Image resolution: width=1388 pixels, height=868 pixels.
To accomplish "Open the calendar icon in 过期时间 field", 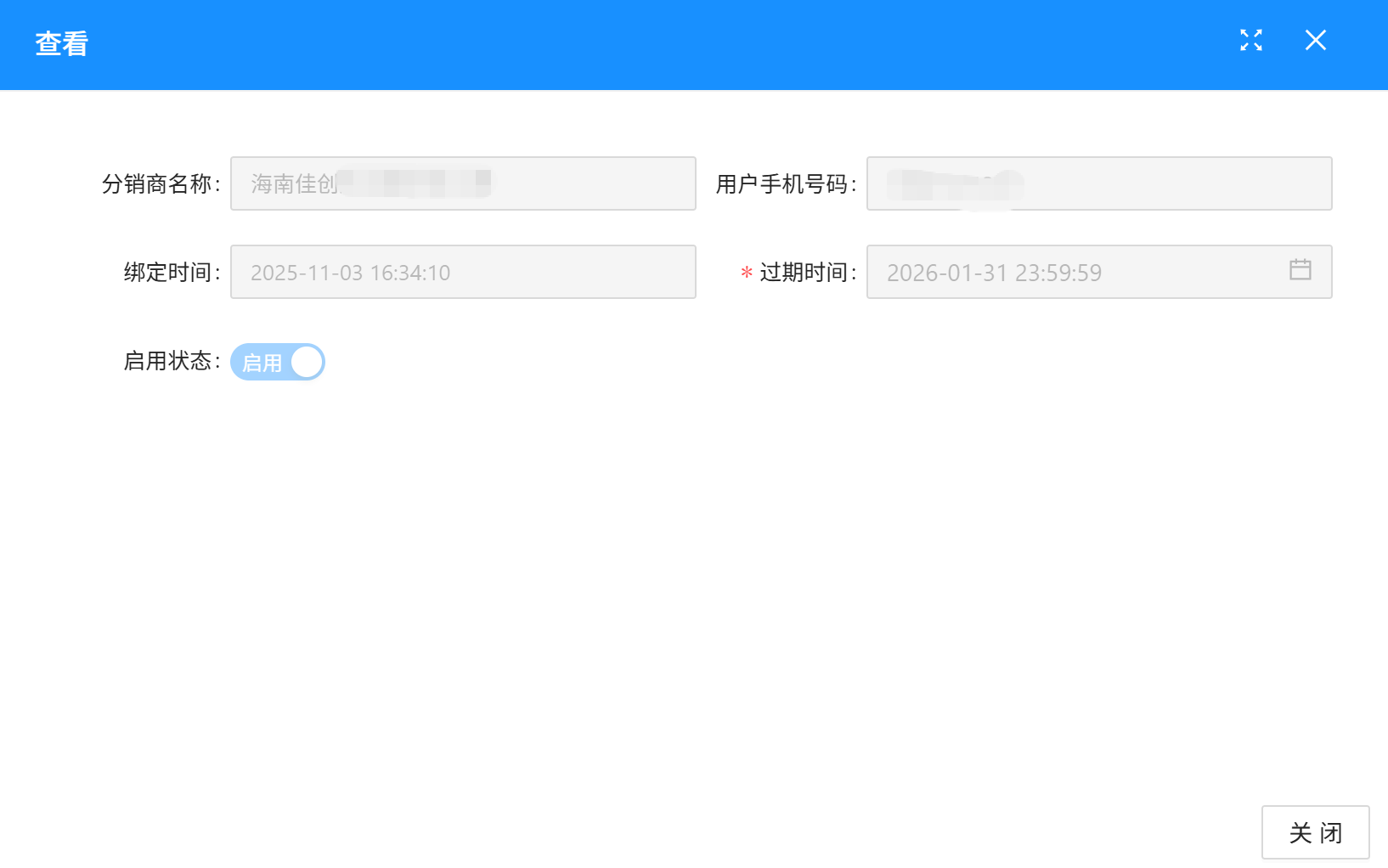I will [1300, 270].
